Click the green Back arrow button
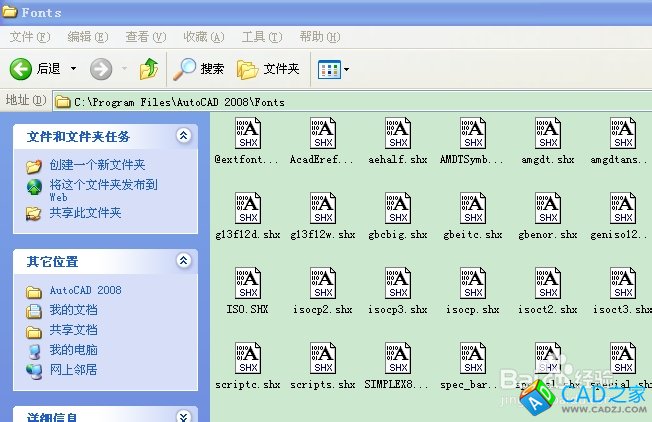This screenshot has width=652, height=422. [x=21, y=69]
